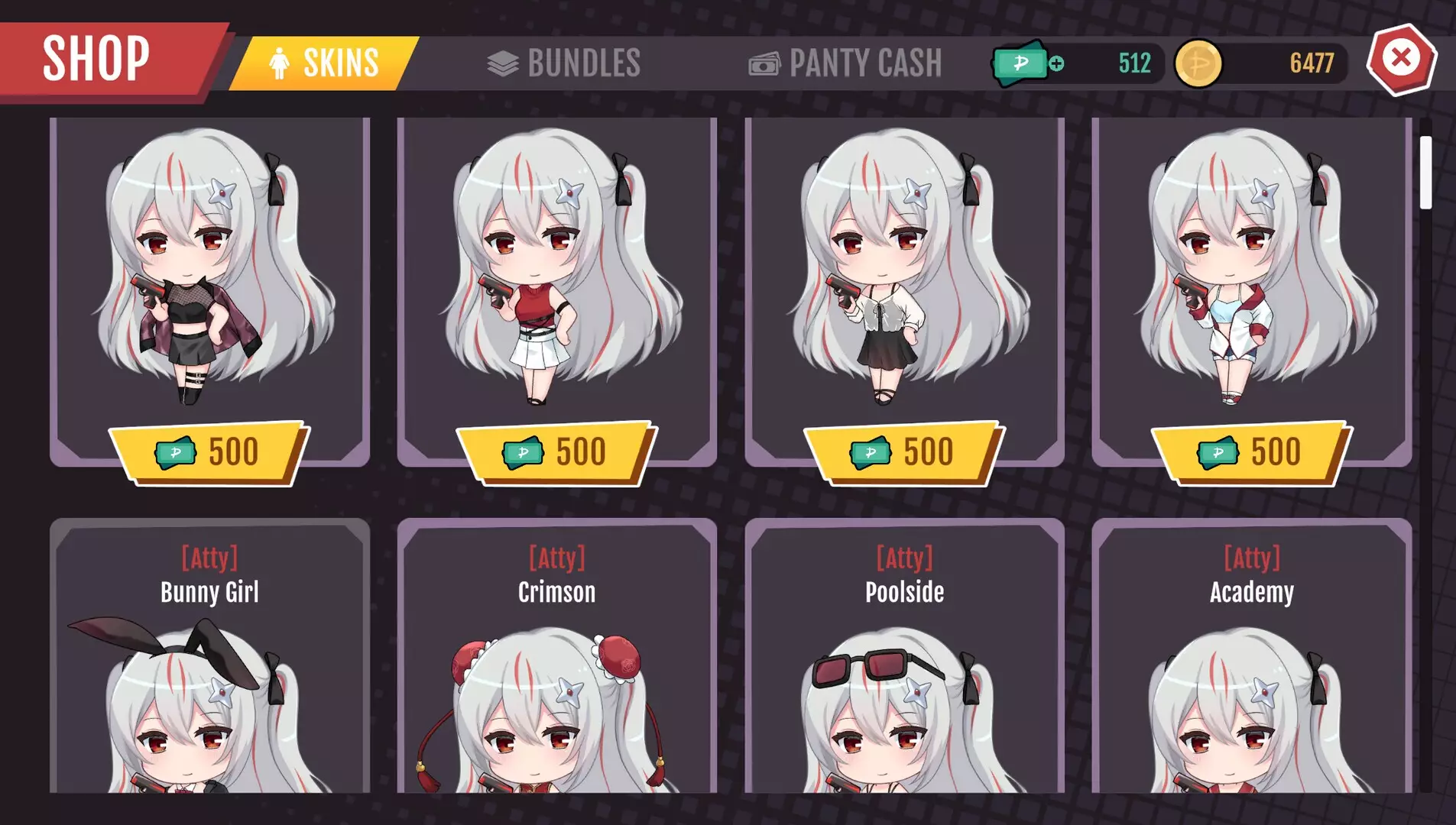Select the Bunny Girl skin card
Image resolution: width=1456 pixels, height=825 pixels.
210,656
